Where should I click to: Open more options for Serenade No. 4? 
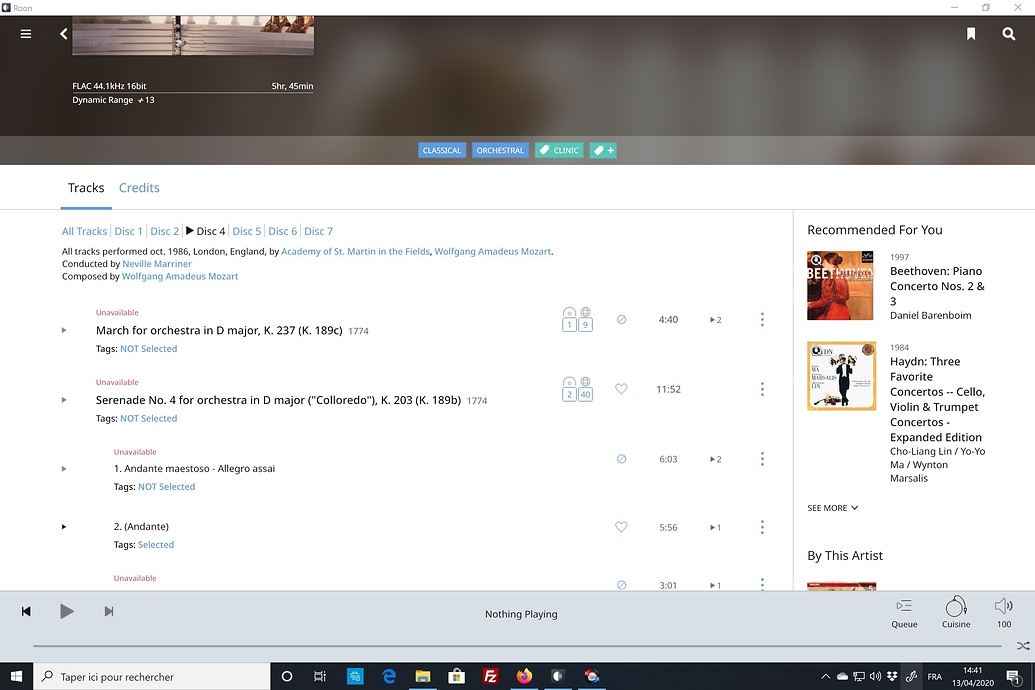[x=762, y=389]
